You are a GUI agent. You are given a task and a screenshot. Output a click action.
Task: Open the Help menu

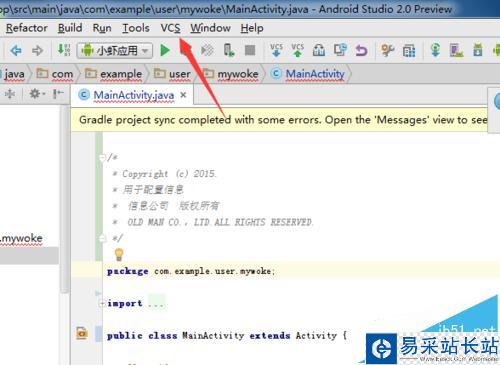click(252, 28)
